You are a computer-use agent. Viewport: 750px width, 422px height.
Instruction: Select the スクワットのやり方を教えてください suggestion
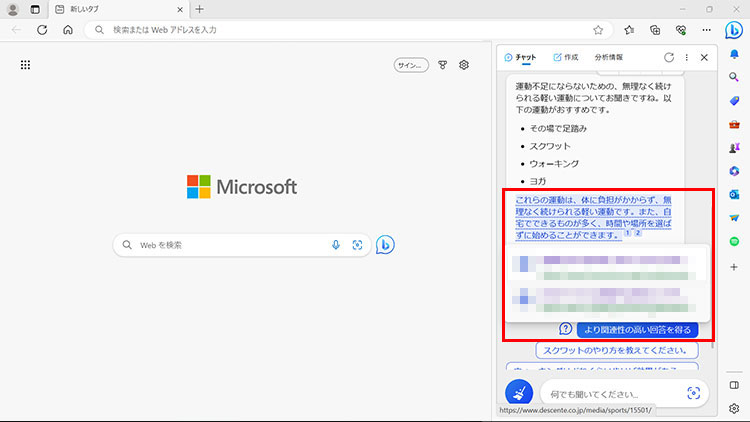(x=617, y=350)
